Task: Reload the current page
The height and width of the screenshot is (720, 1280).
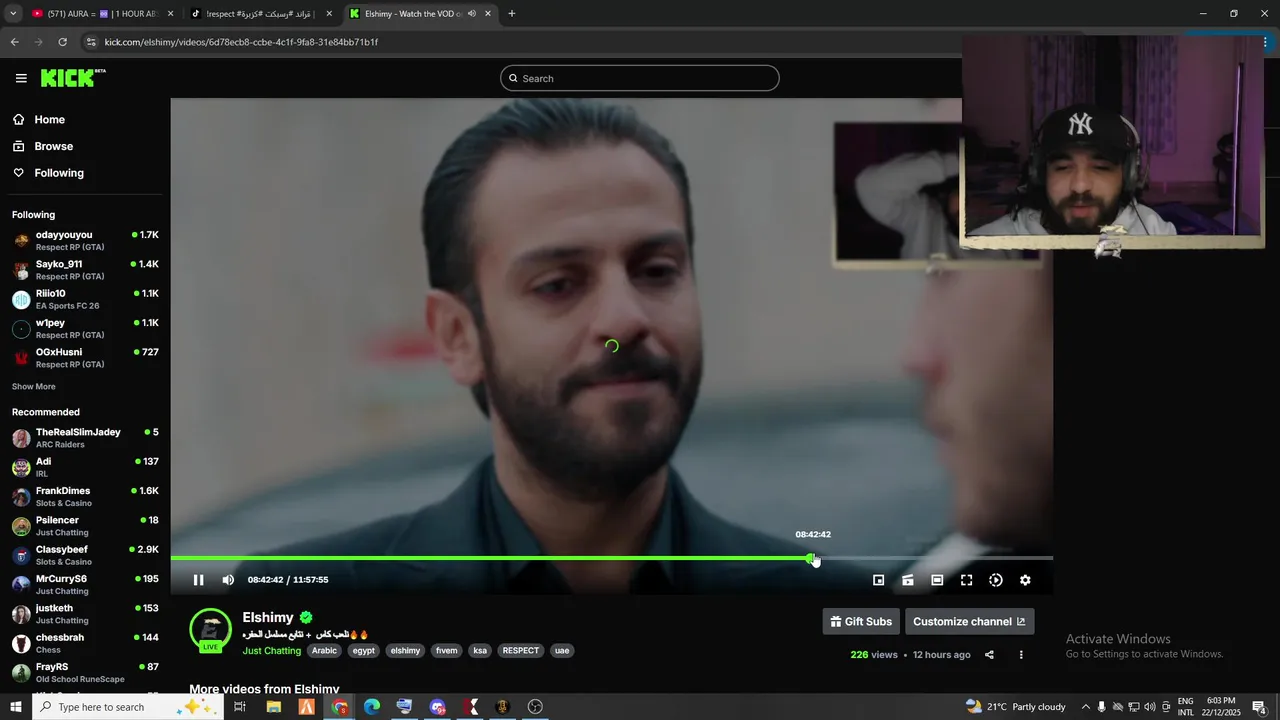Action: (x=62, y=42)
